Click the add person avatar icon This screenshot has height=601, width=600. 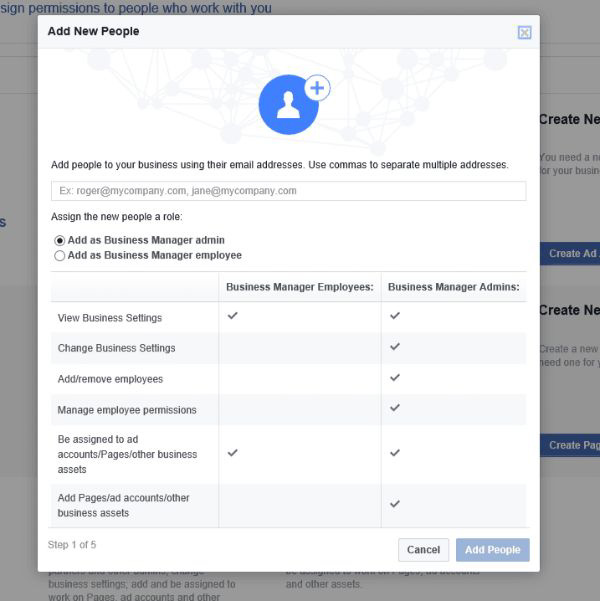click(x=287, y=106)
